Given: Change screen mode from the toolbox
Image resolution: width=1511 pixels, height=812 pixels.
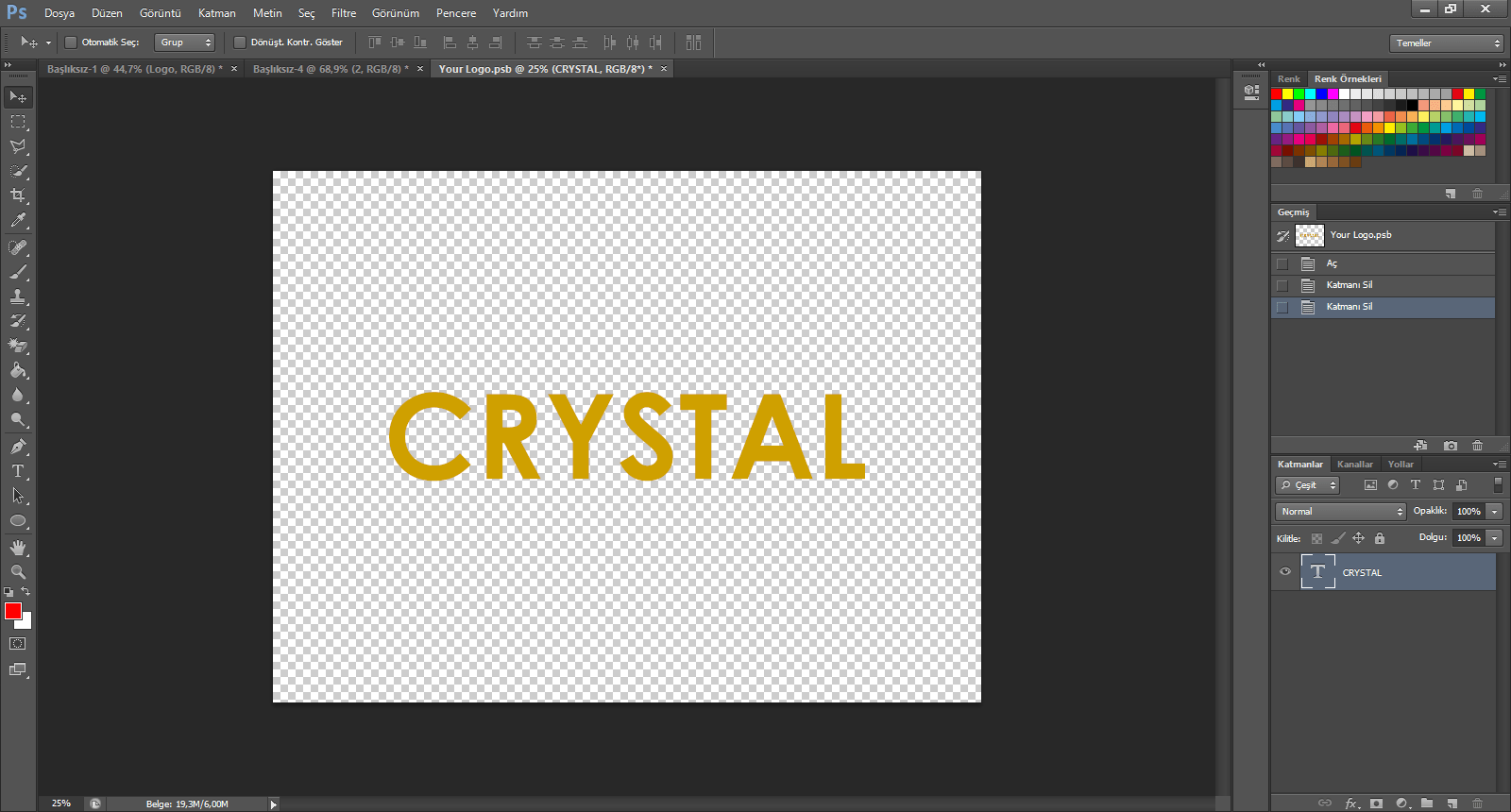Looking at the screenshot, I should click(x=18, y=669).
